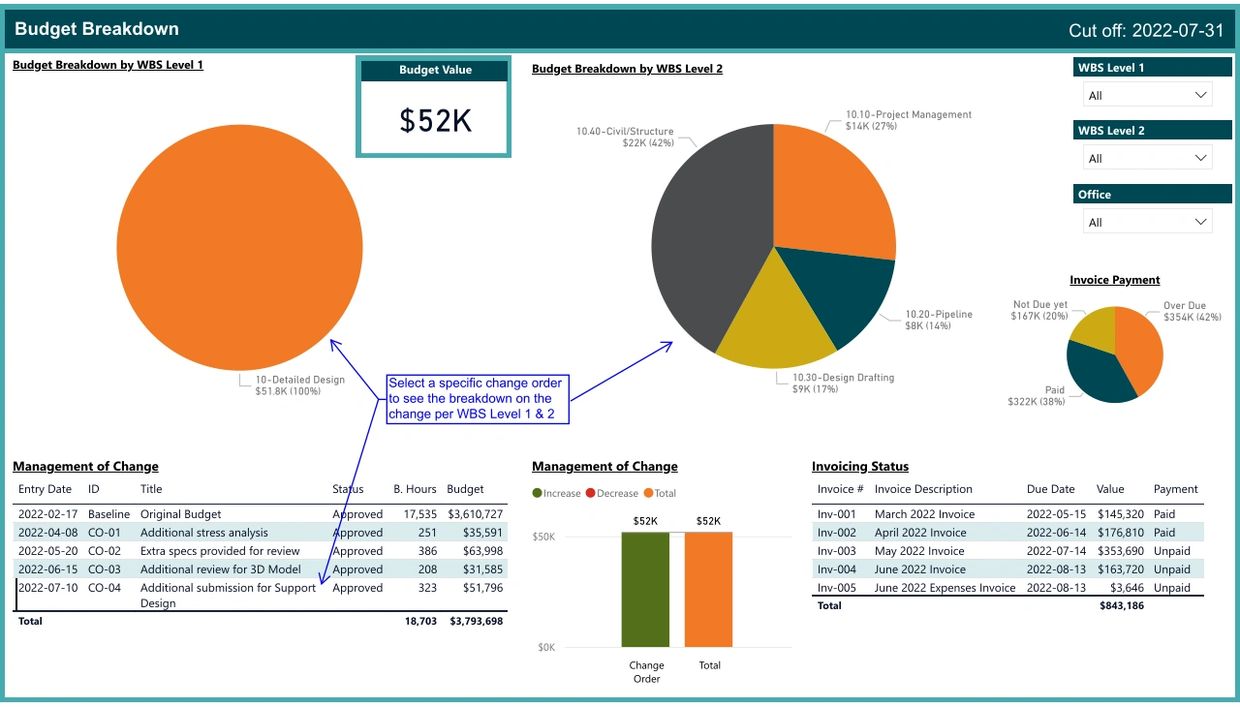Select the CO-01 Additional stress analysis row
The image size is (1240, 707).
(x=204, y=533)
